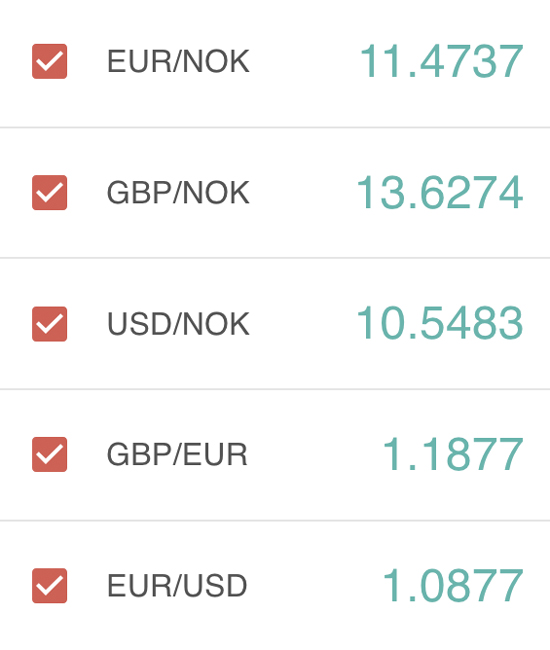Deselect the EUR/USD checkbox
The image size is (550, 650).
pyautogui.click(x=49, y=585)
